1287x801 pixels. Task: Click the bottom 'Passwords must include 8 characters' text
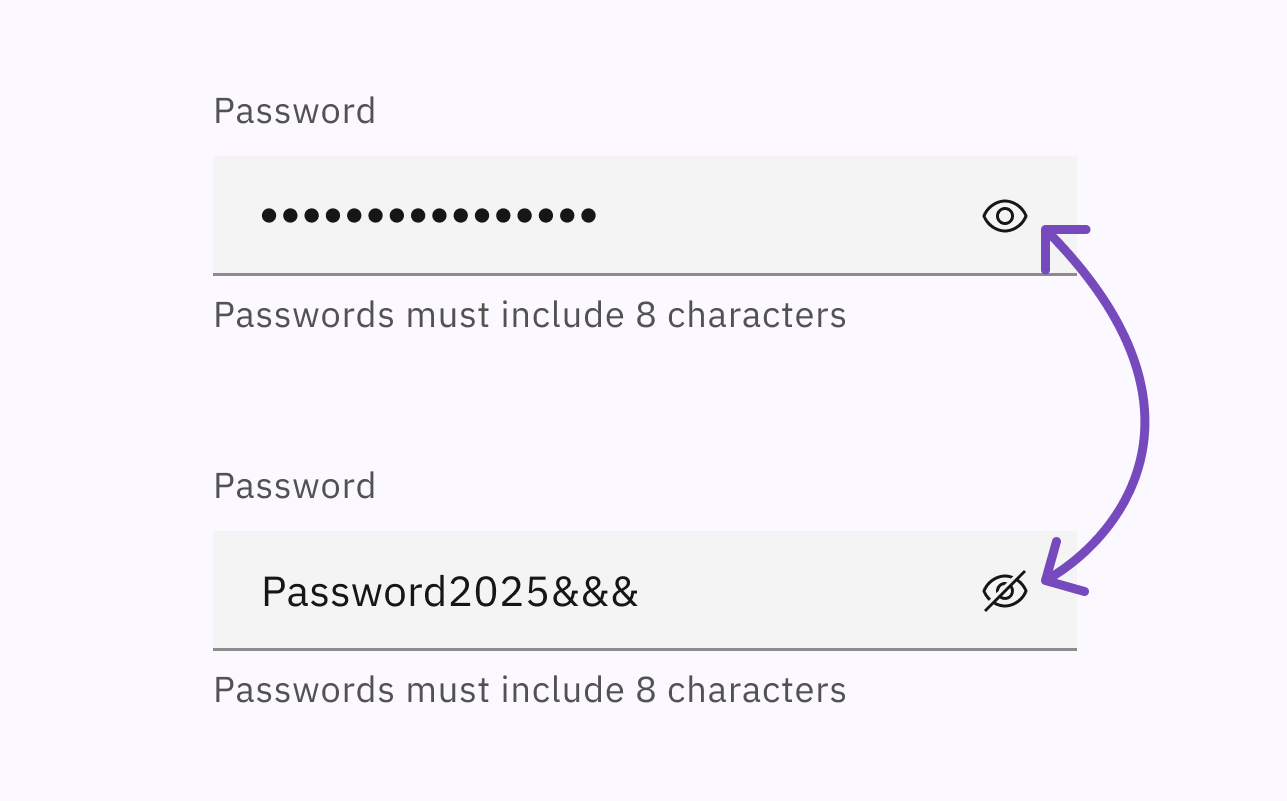529,689
